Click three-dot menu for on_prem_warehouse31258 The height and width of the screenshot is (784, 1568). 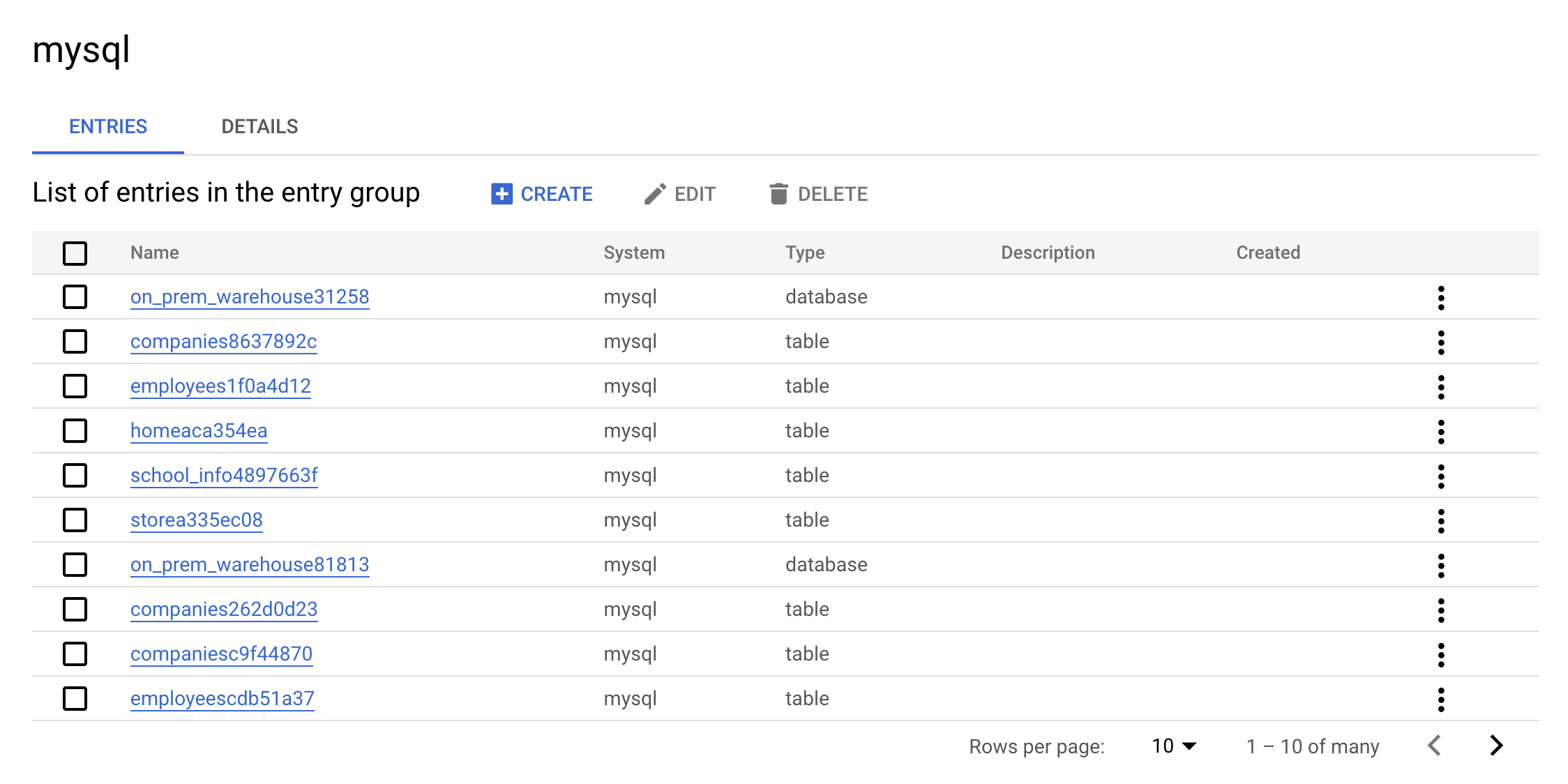[x=1440, y=296]
